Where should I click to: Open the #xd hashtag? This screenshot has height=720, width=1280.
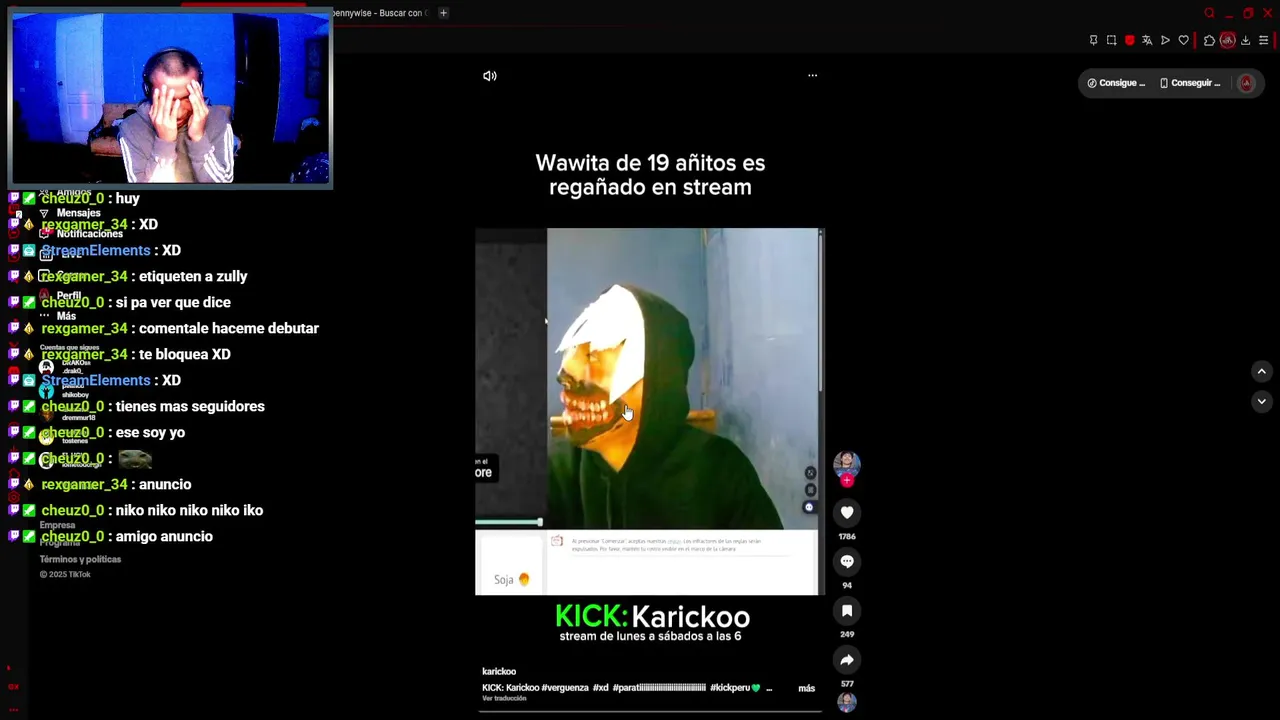click(x=600, y=688)
